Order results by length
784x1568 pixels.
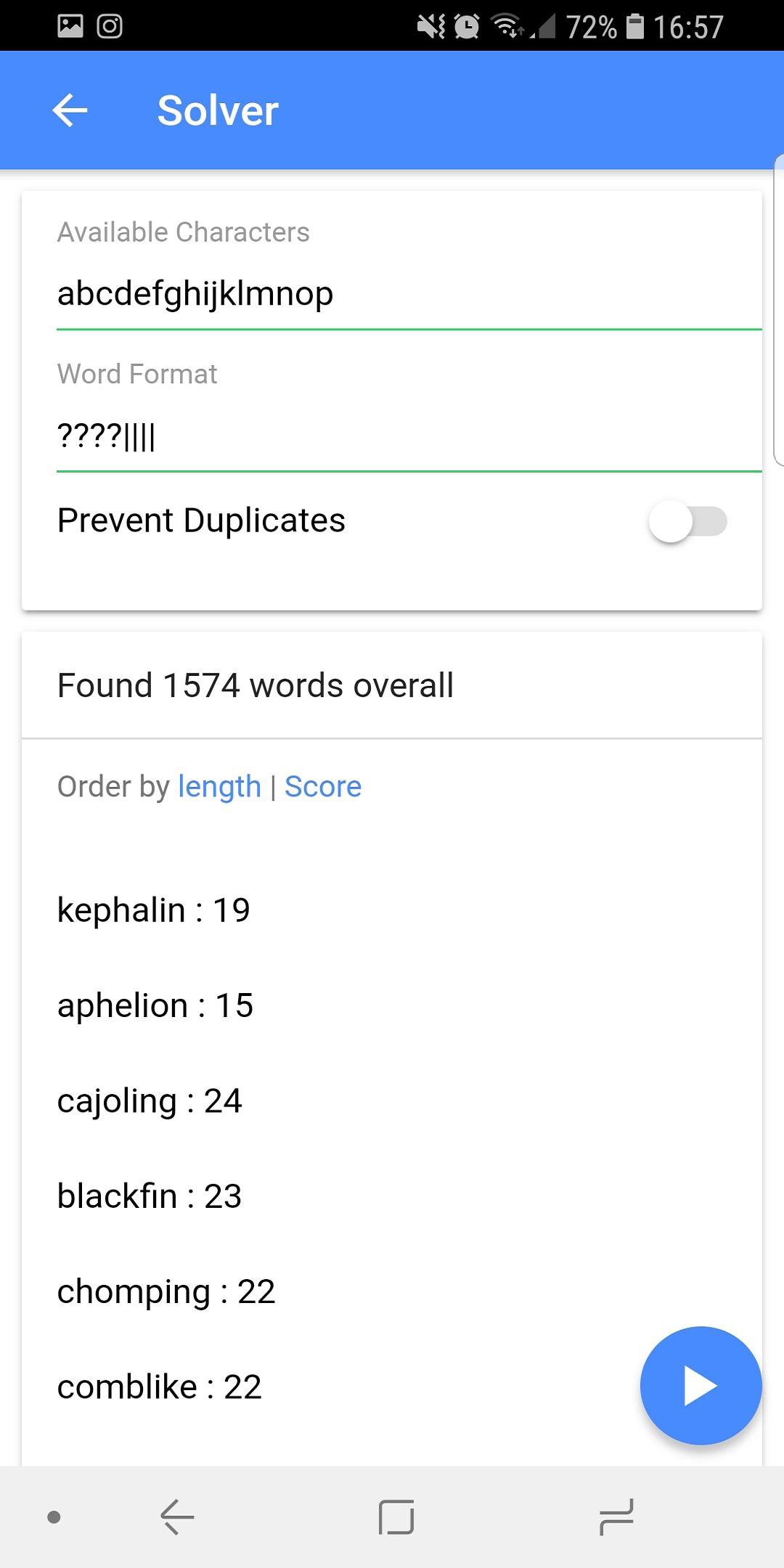[219, 786]
